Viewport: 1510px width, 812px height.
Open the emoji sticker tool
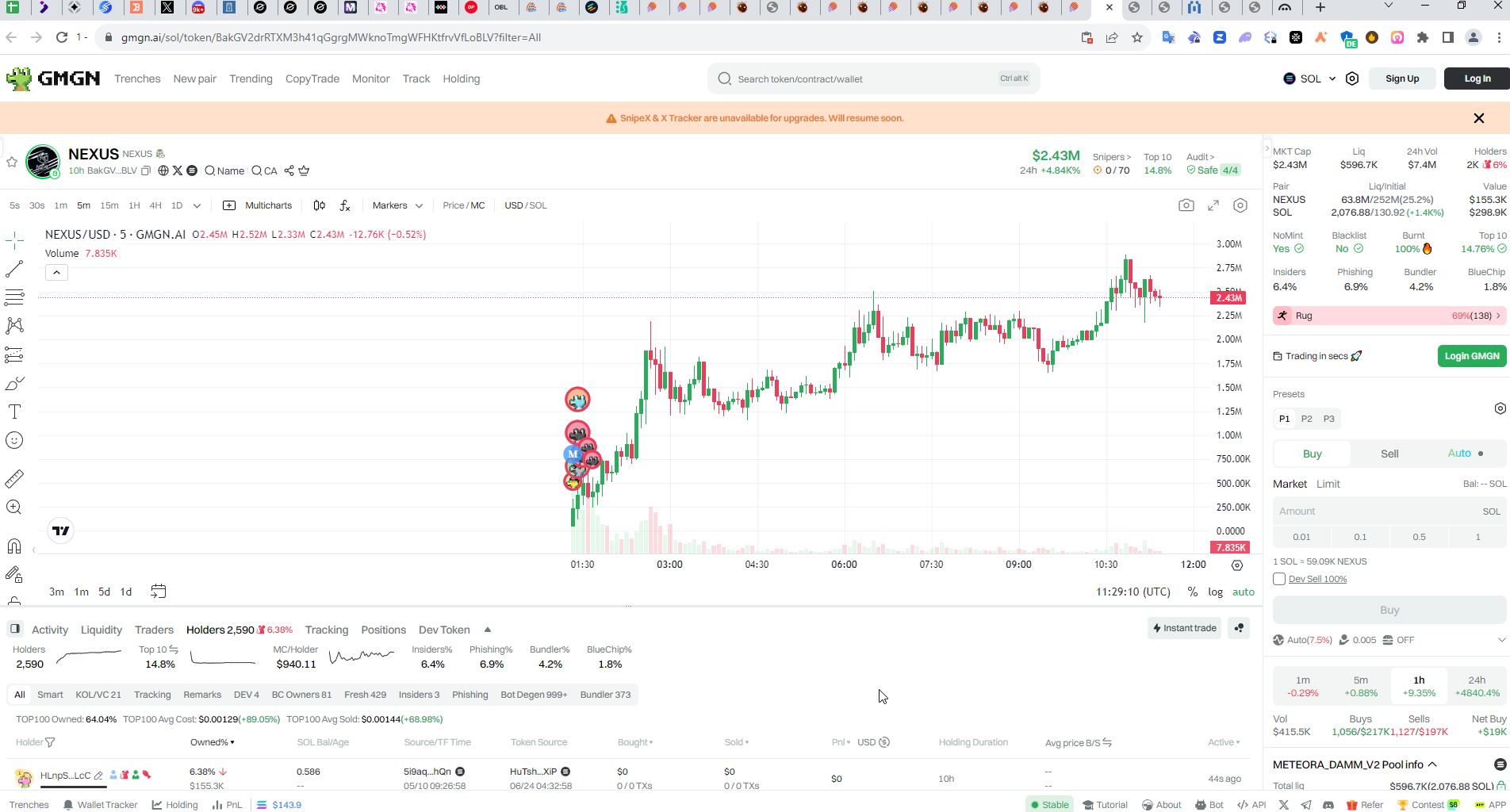14,440
